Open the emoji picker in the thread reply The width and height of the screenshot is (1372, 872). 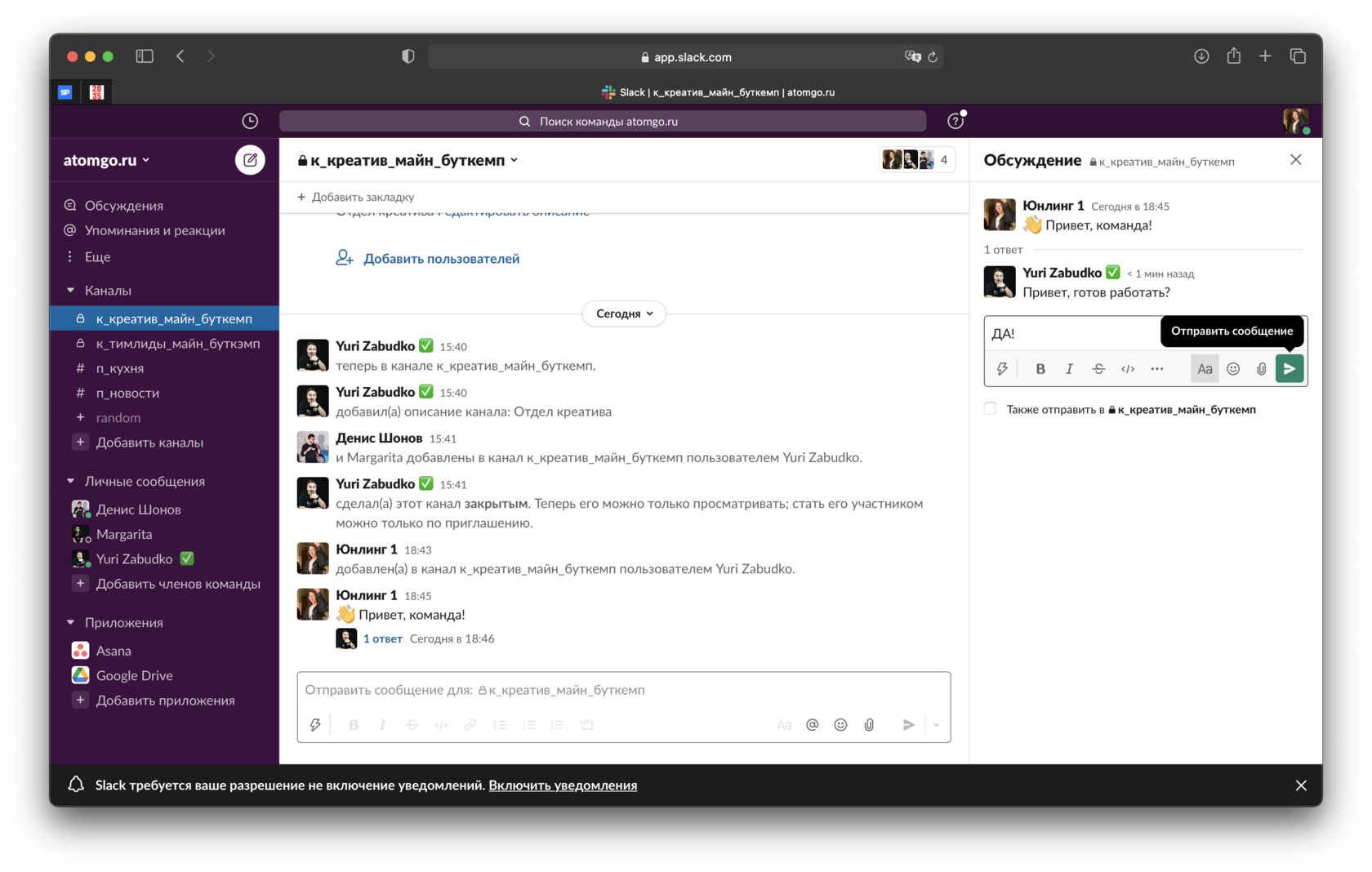coord(1233,369)
